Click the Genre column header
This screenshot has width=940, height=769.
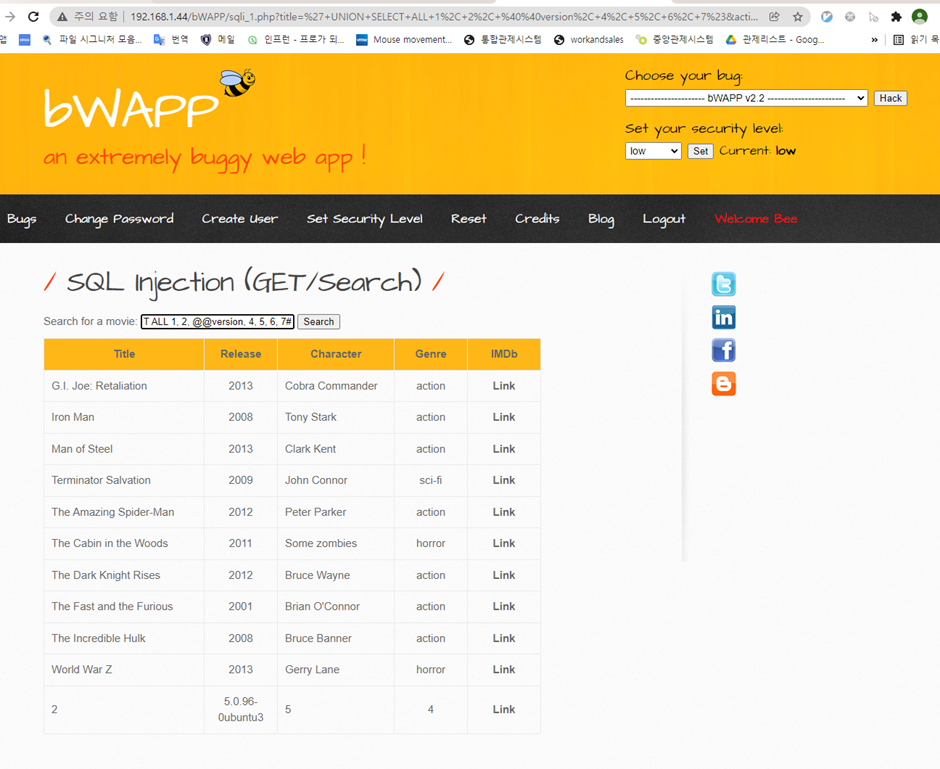coord(430,354)
